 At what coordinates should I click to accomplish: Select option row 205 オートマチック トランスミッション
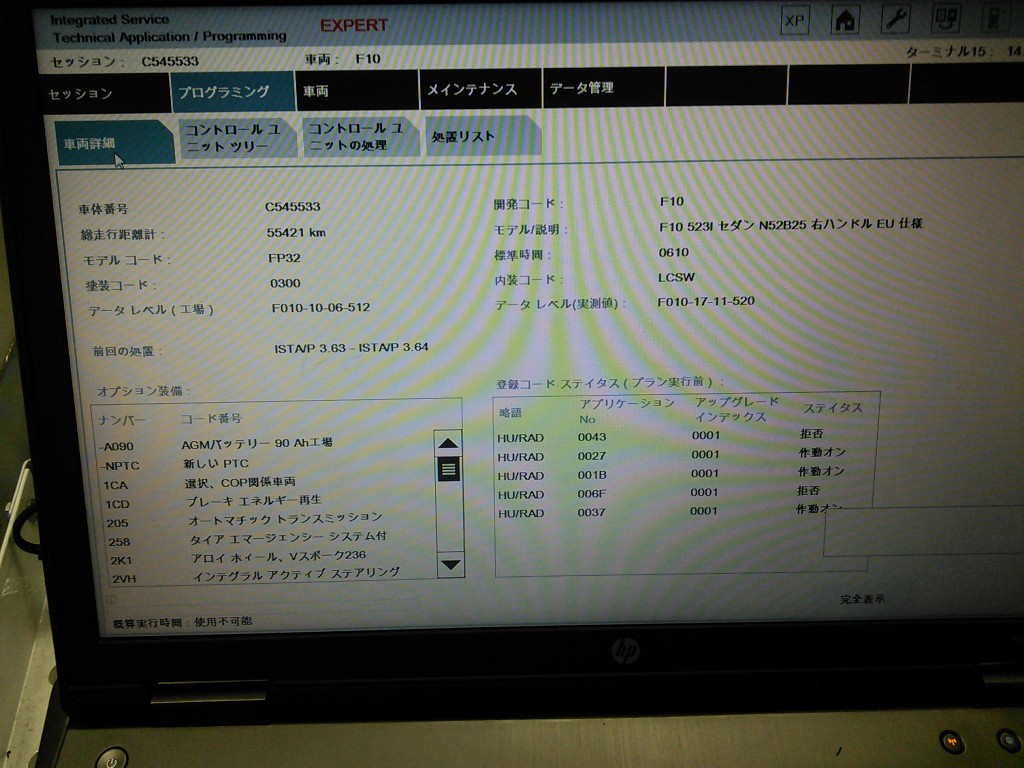point(269,520)
